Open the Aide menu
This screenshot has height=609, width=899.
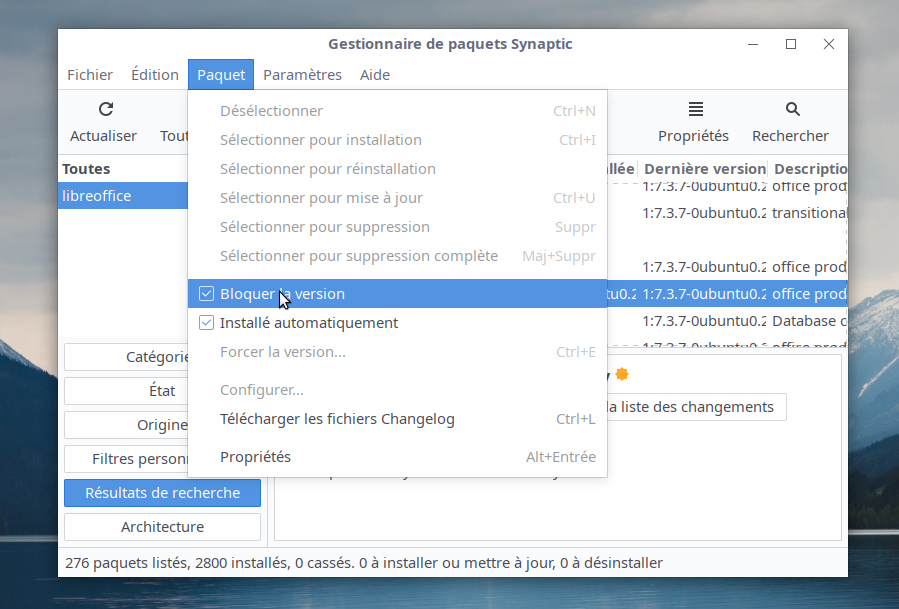(x=375, y=75)
